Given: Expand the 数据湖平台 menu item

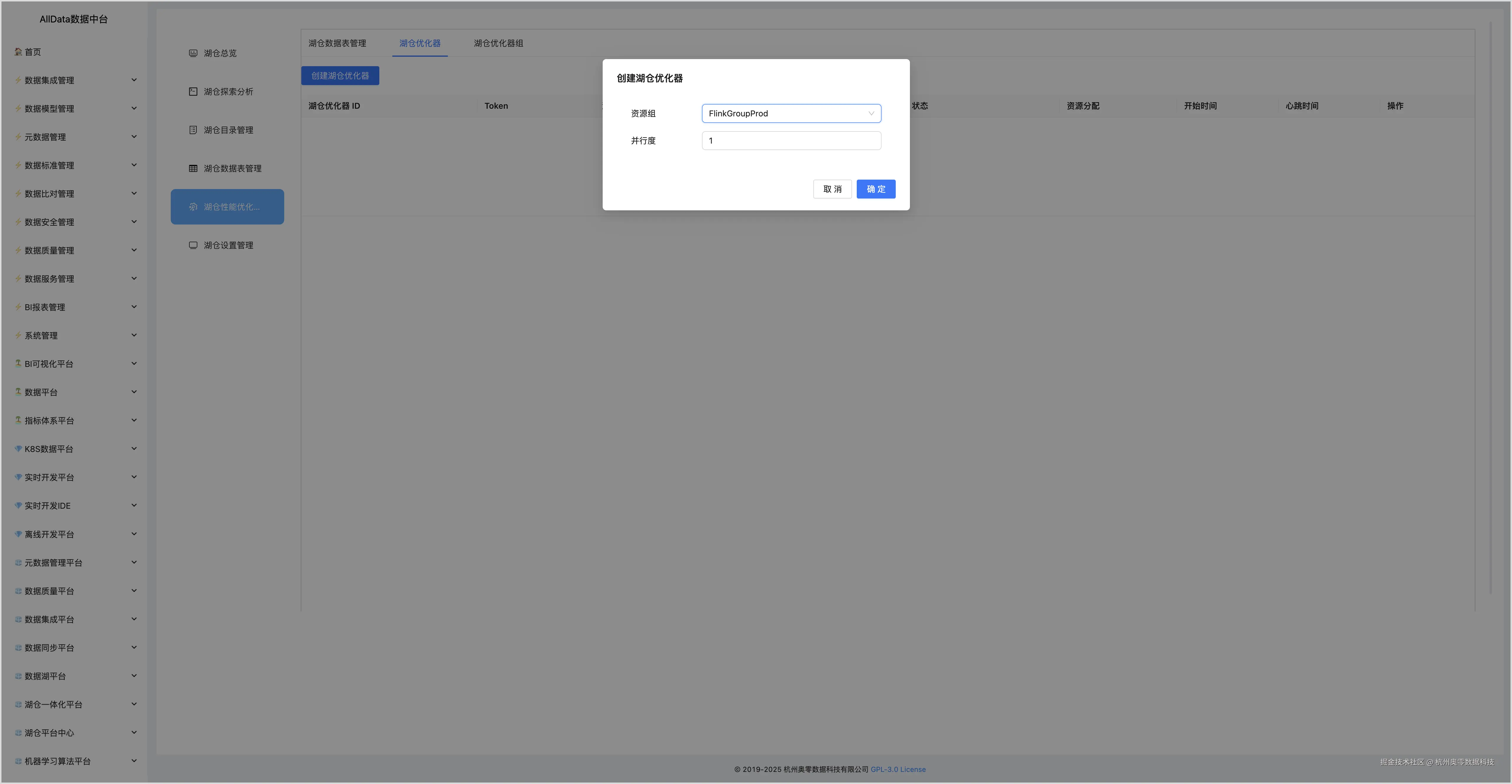Looking at the screenshot, I should (x=45, y=676).
